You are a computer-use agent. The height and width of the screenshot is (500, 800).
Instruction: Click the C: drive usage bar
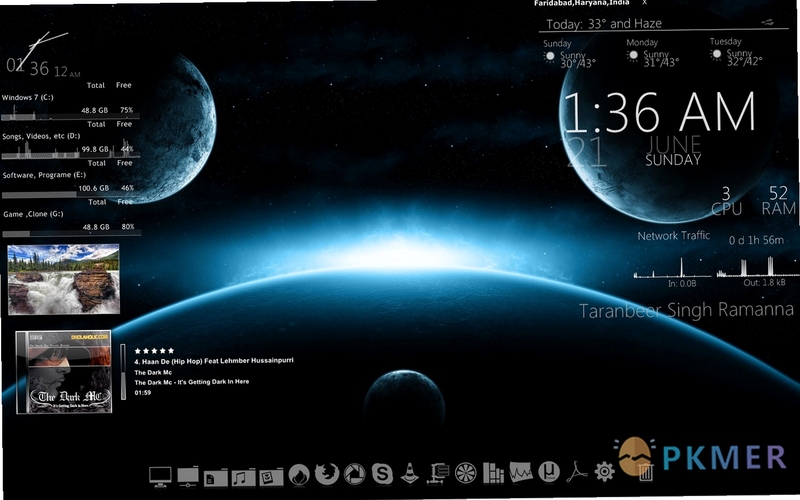coord(70,118)
